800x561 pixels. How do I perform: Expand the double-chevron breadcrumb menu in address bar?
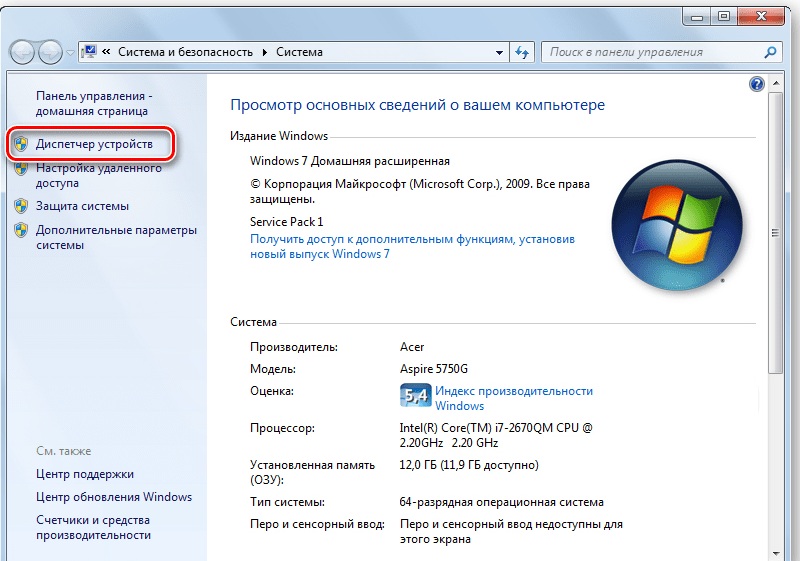tap(106, 52)
